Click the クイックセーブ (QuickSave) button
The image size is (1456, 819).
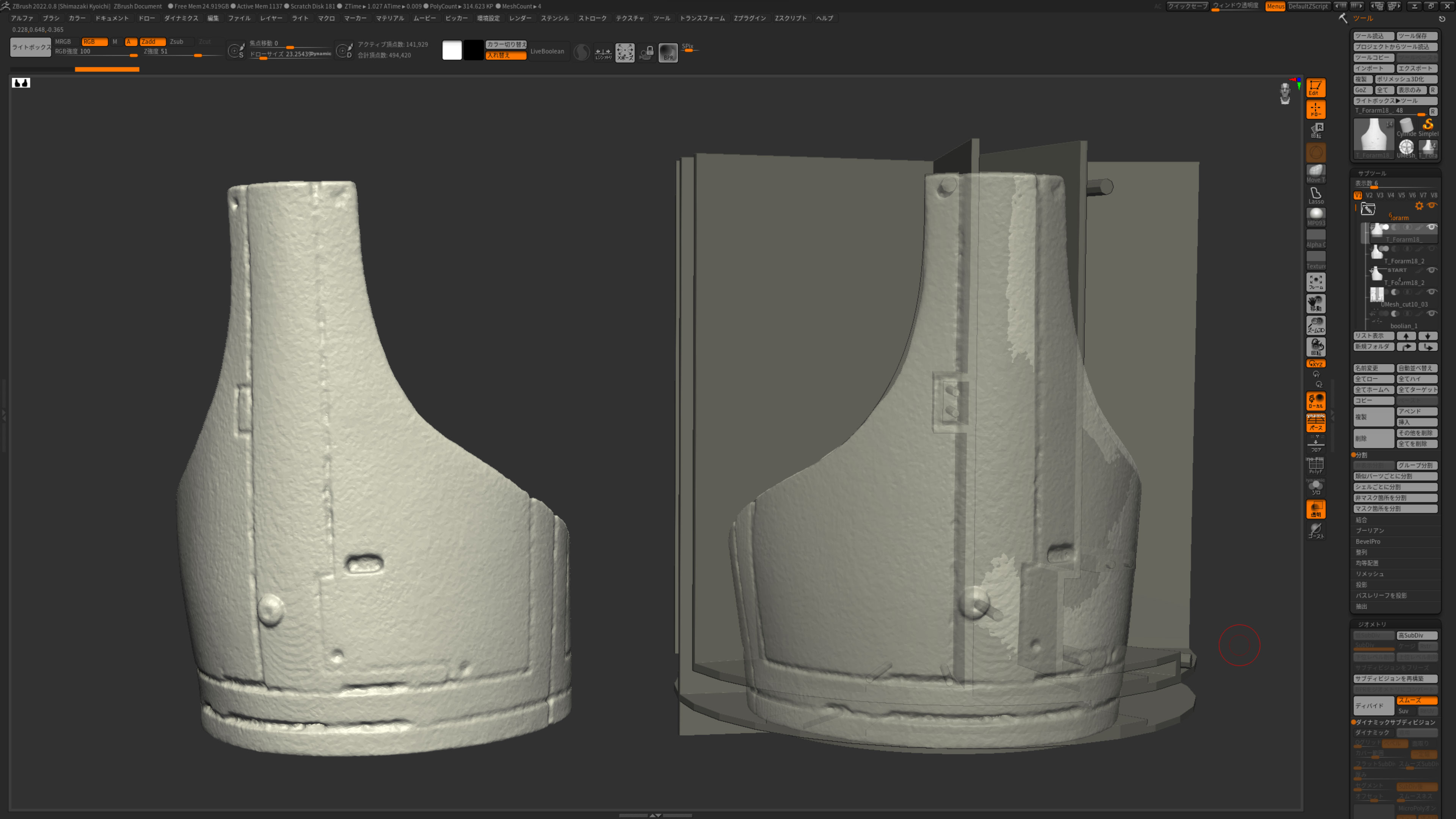click(1187, 6)
